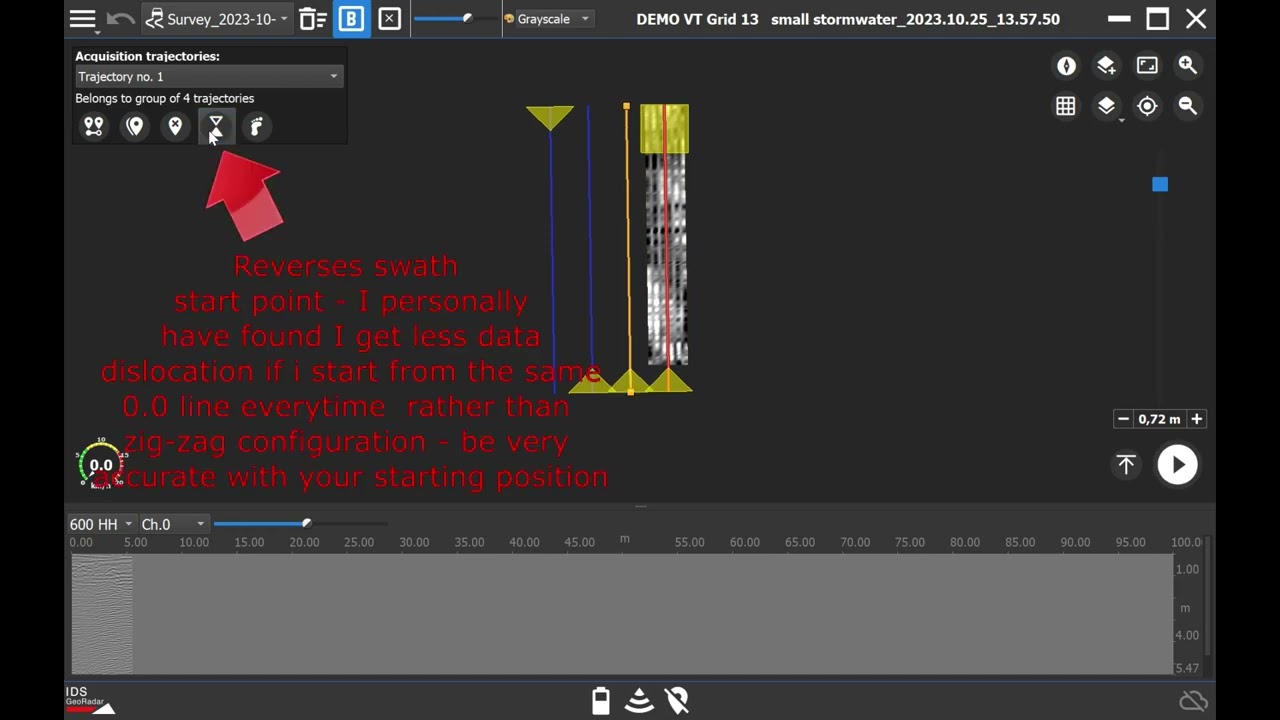Click the blue square on the depth slider
Viewport: 1280px width, 720px height.
coord(1160,184)
